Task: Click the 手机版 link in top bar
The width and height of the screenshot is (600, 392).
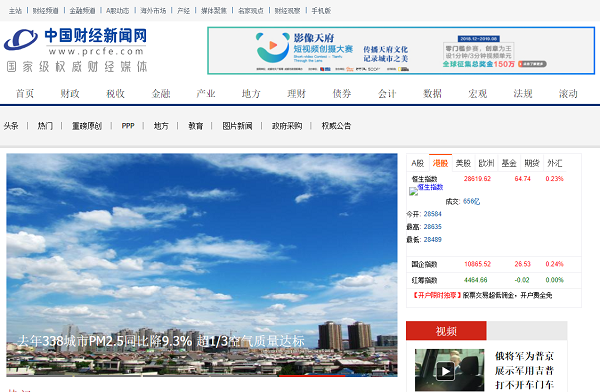Action: 321,11
